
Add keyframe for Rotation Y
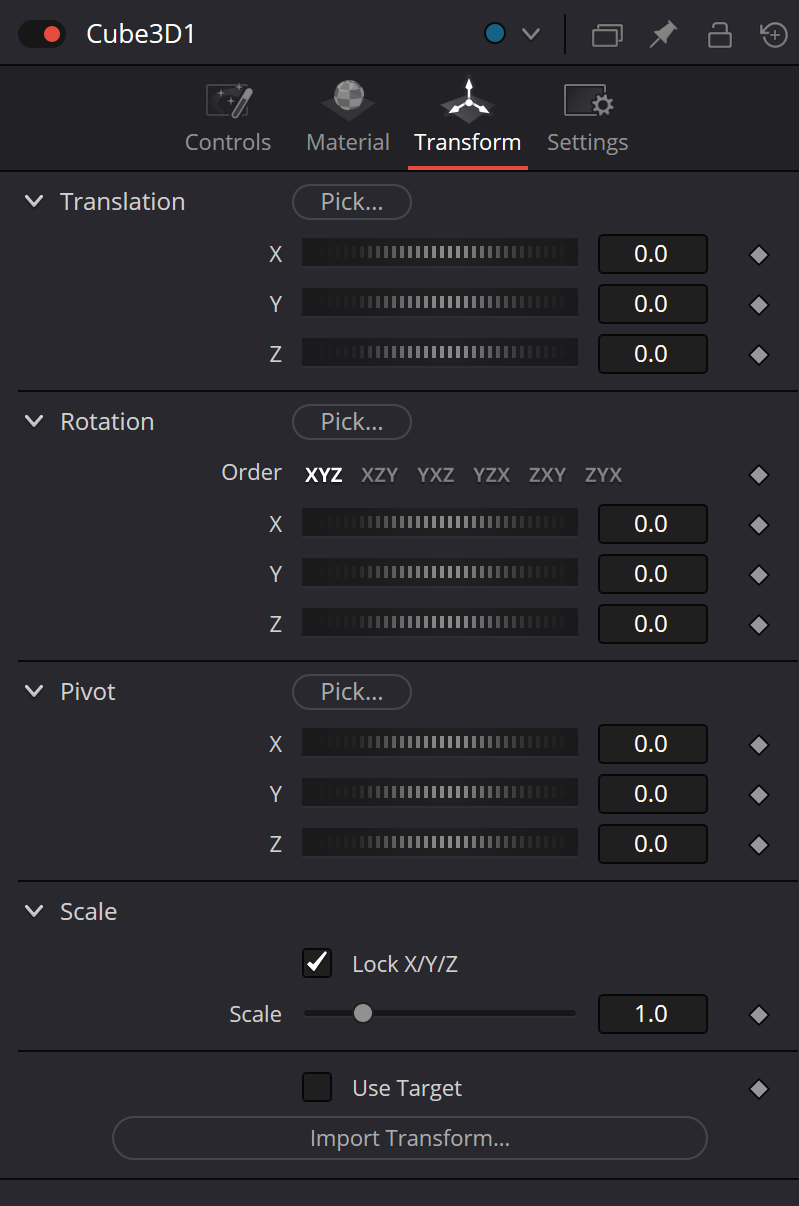pos(759,575)
